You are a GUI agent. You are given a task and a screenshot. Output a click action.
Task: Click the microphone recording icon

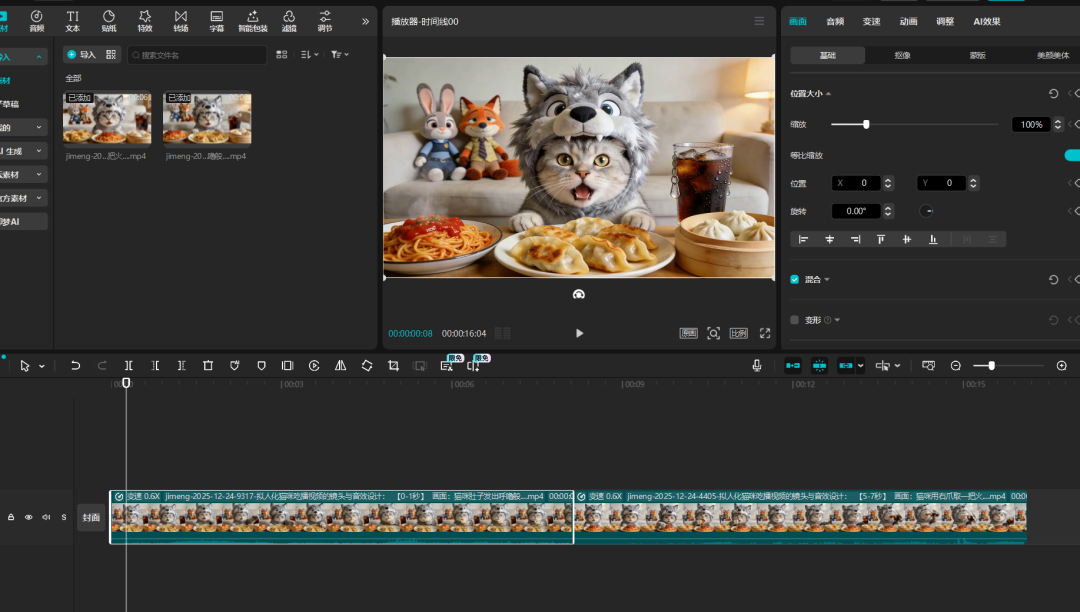tap(757, 365)
